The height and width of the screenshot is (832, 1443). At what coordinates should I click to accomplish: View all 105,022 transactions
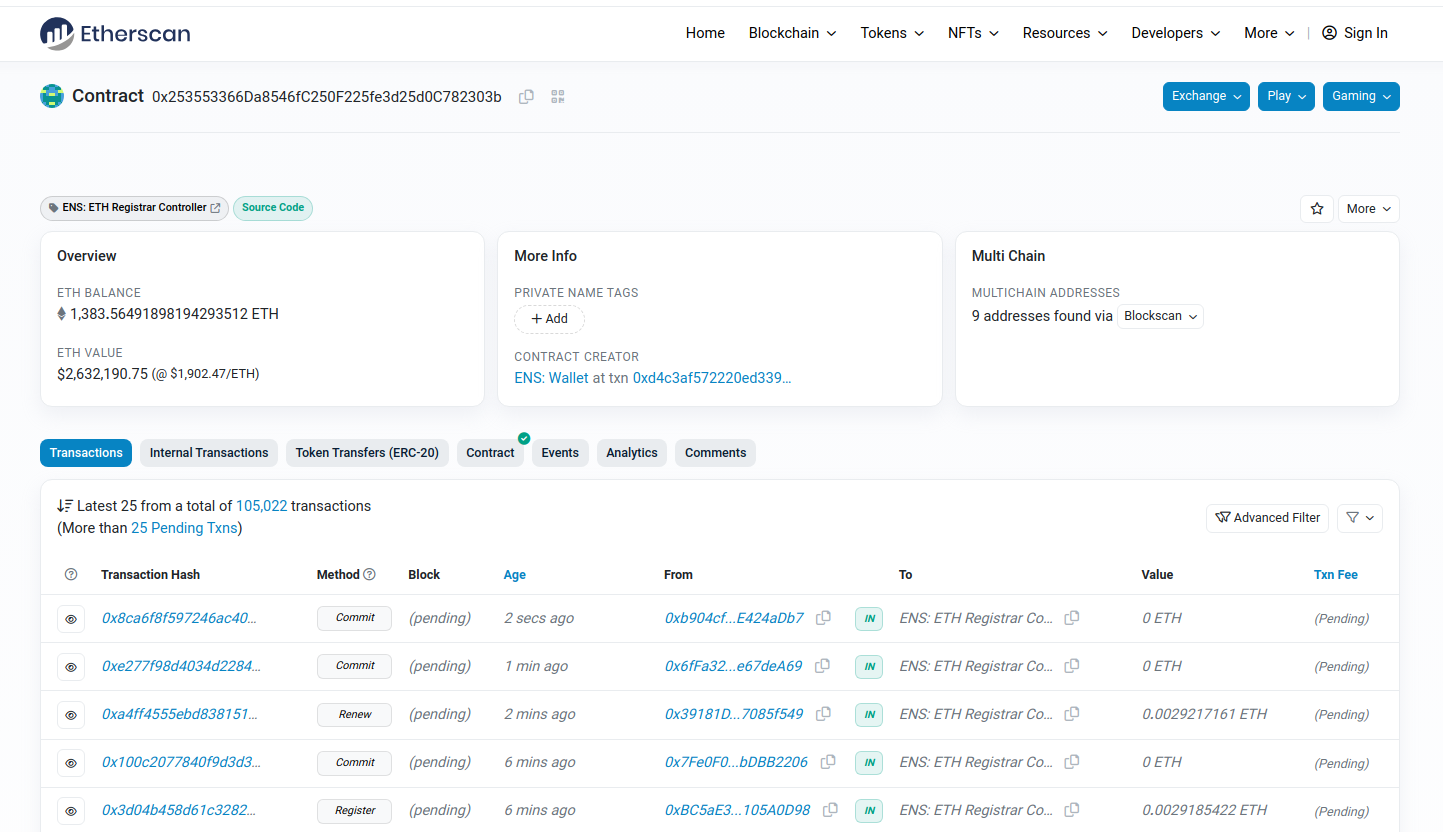[262, 506]
